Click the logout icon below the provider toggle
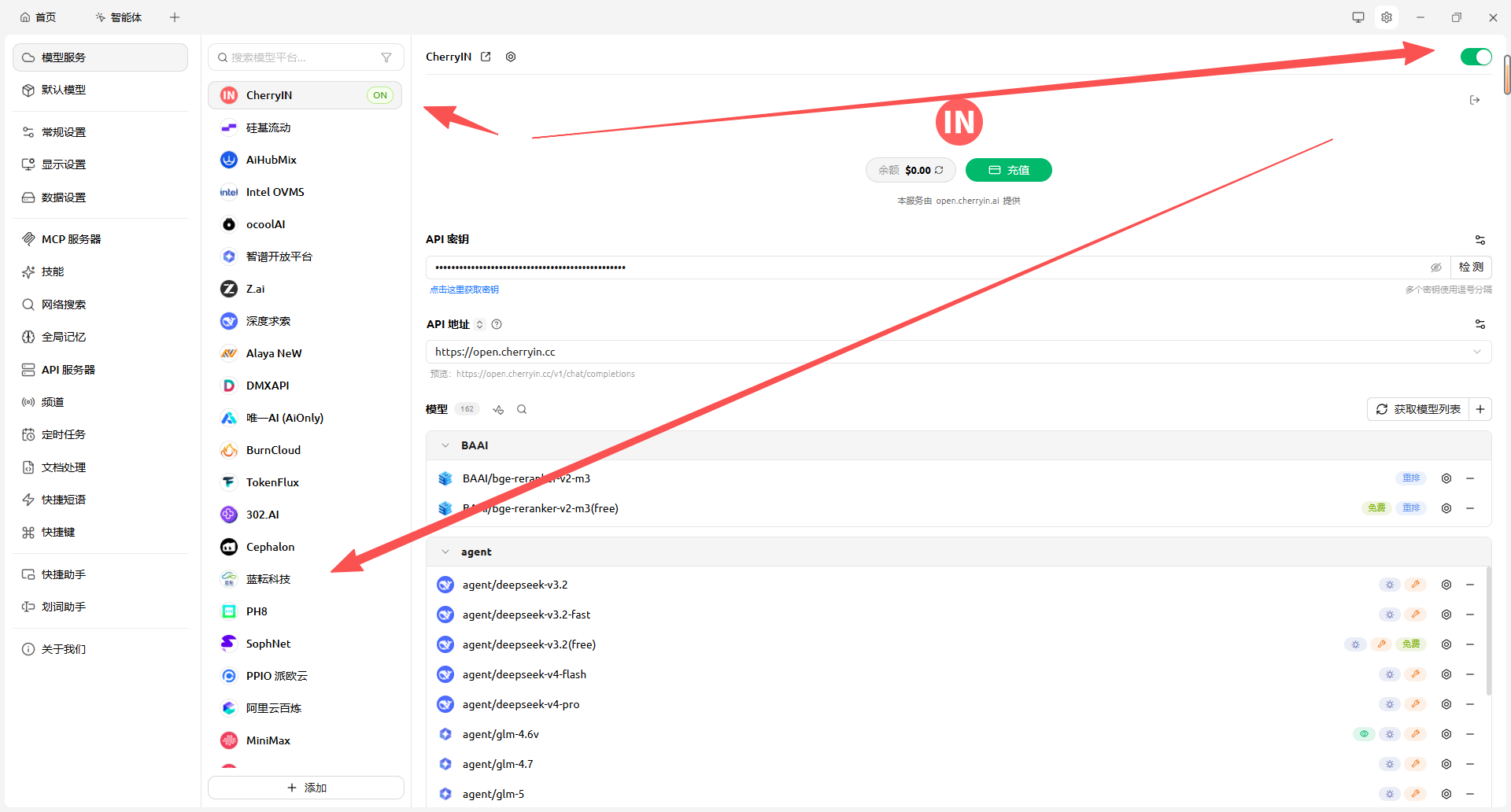The width and height of the screenshot is (1511, 812). [x=1475, y=100]
